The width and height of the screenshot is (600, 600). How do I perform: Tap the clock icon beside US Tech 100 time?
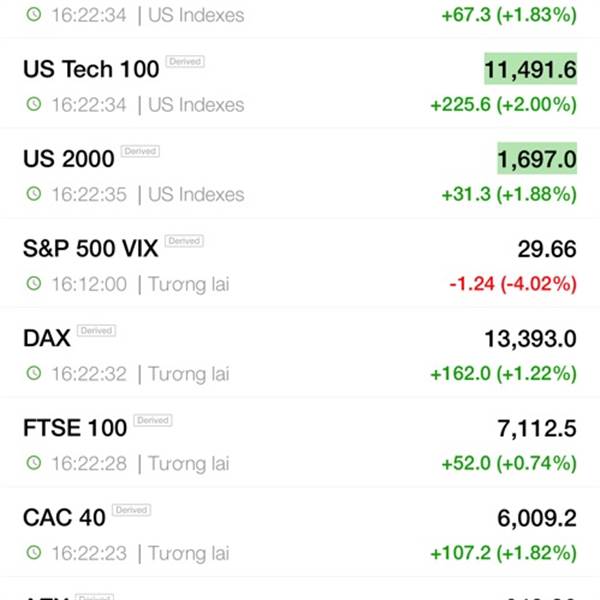34,104
